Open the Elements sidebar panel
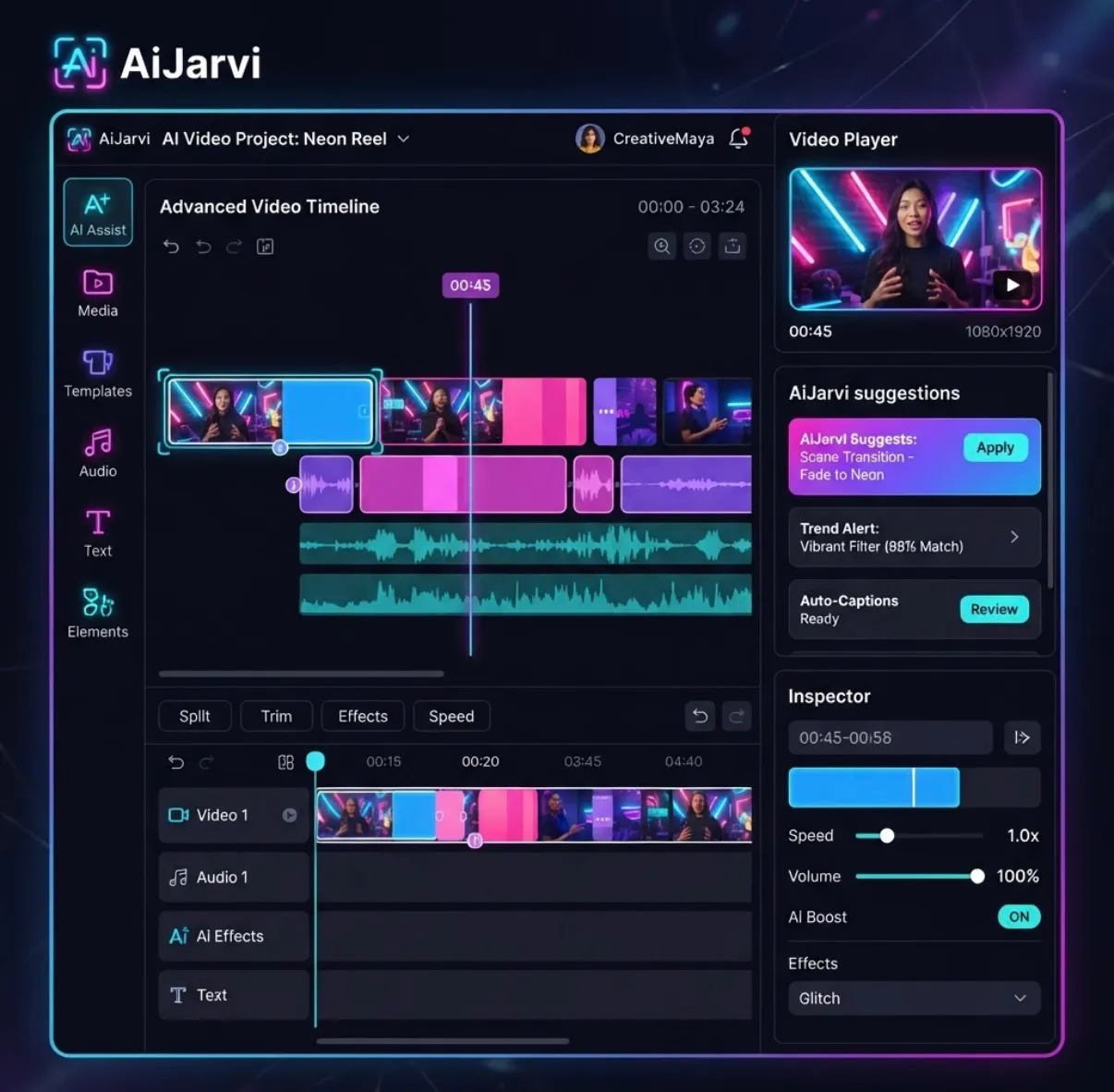 coord(98,613)
